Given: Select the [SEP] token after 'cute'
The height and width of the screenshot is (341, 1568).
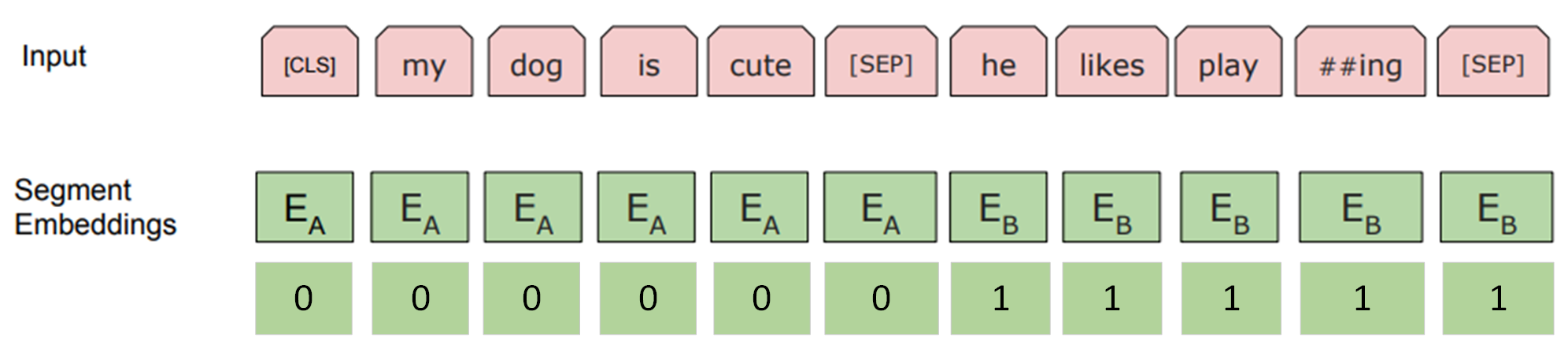Looking at the screenshot, I should click(881, 62).
